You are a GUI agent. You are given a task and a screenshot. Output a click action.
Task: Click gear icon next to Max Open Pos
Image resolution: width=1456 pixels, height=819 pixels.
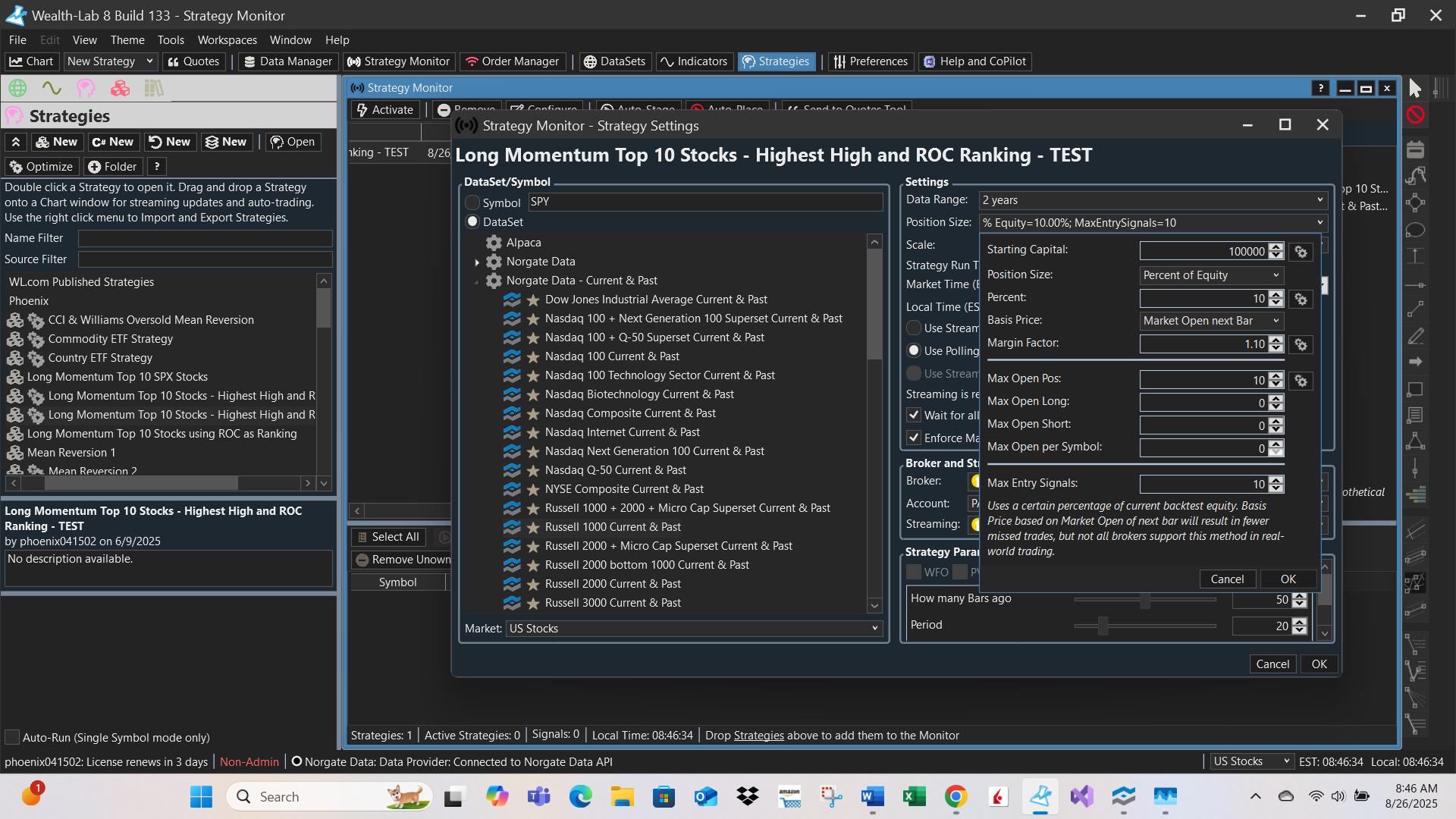pos(1301,381)
